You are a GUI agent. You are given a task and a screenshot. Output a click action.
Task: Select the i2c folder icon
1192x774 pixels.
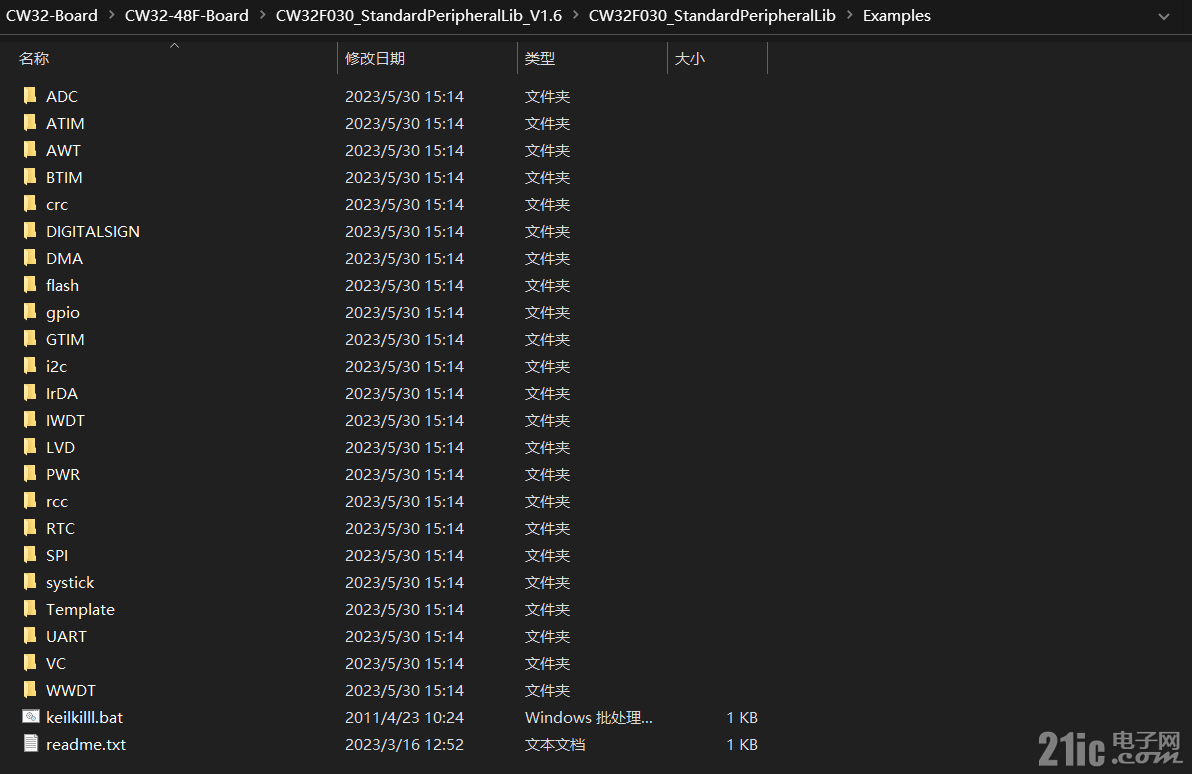tap(30, 366)
